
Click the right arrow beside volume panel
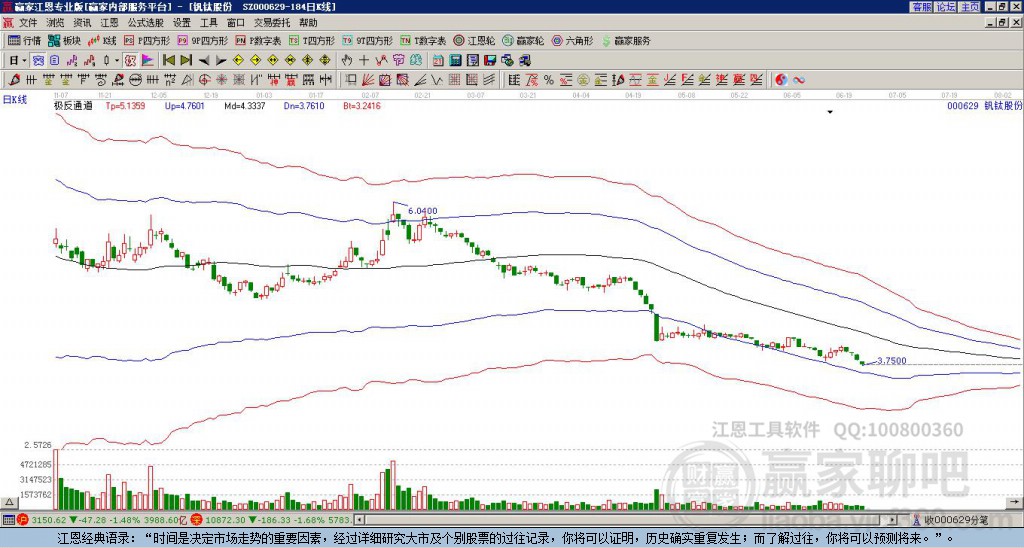point(1016,503)
